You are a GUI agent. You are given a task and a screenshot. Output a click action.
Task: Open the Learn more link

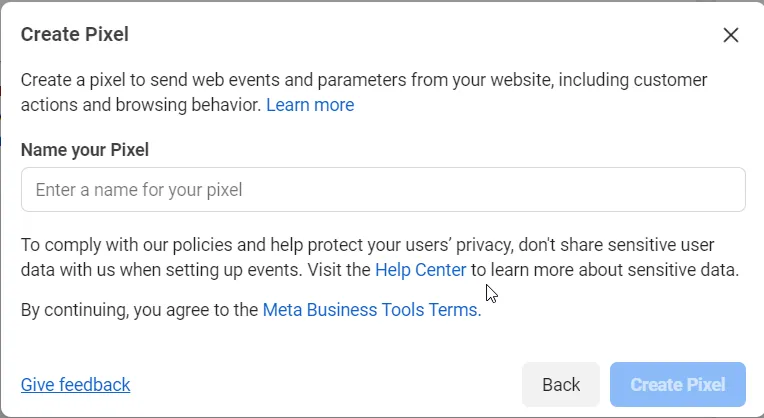pos(310,105)
